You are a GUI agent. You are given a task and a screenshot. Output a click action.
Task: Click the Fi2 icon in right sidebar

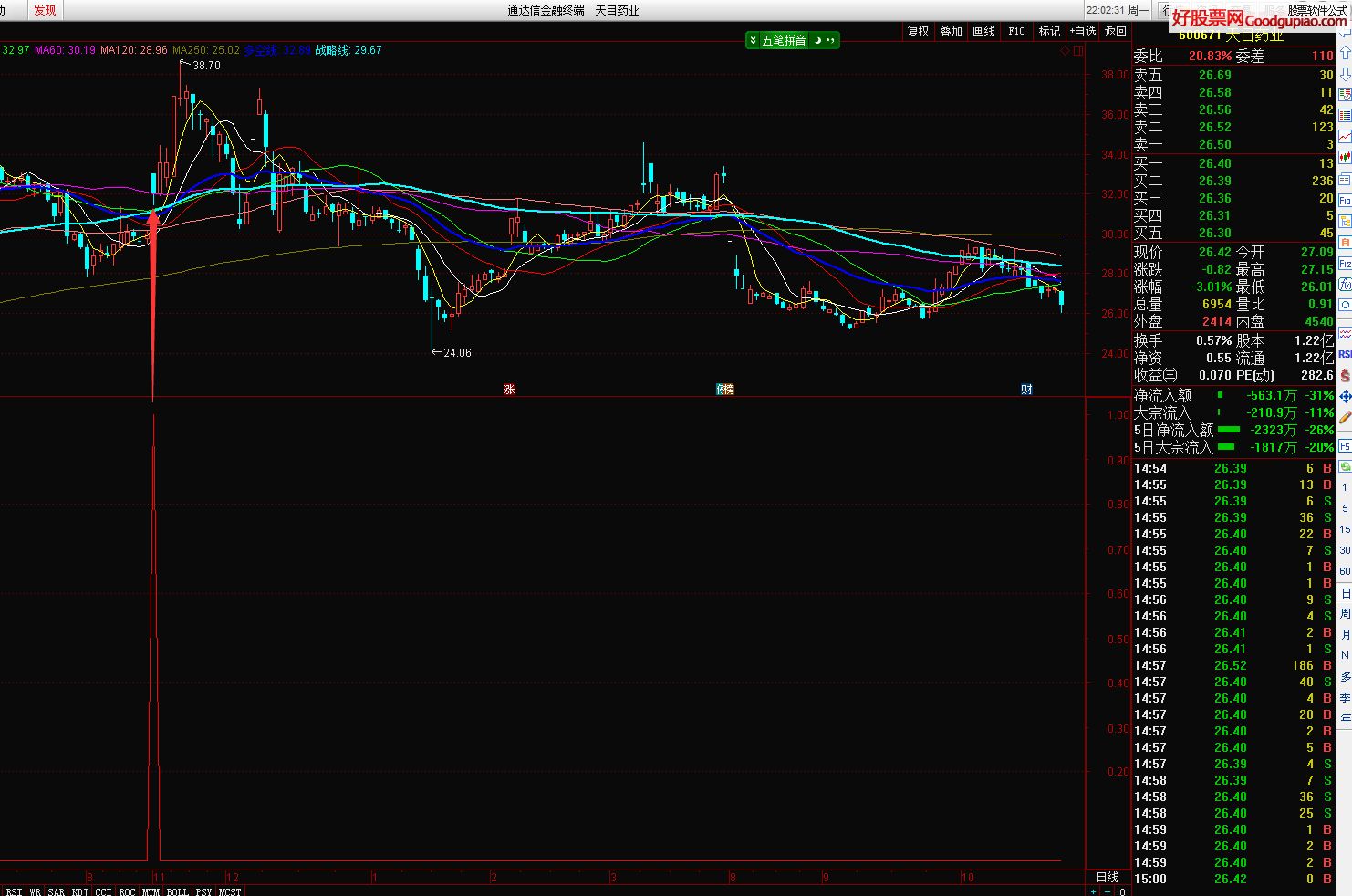pos(1345,264)
